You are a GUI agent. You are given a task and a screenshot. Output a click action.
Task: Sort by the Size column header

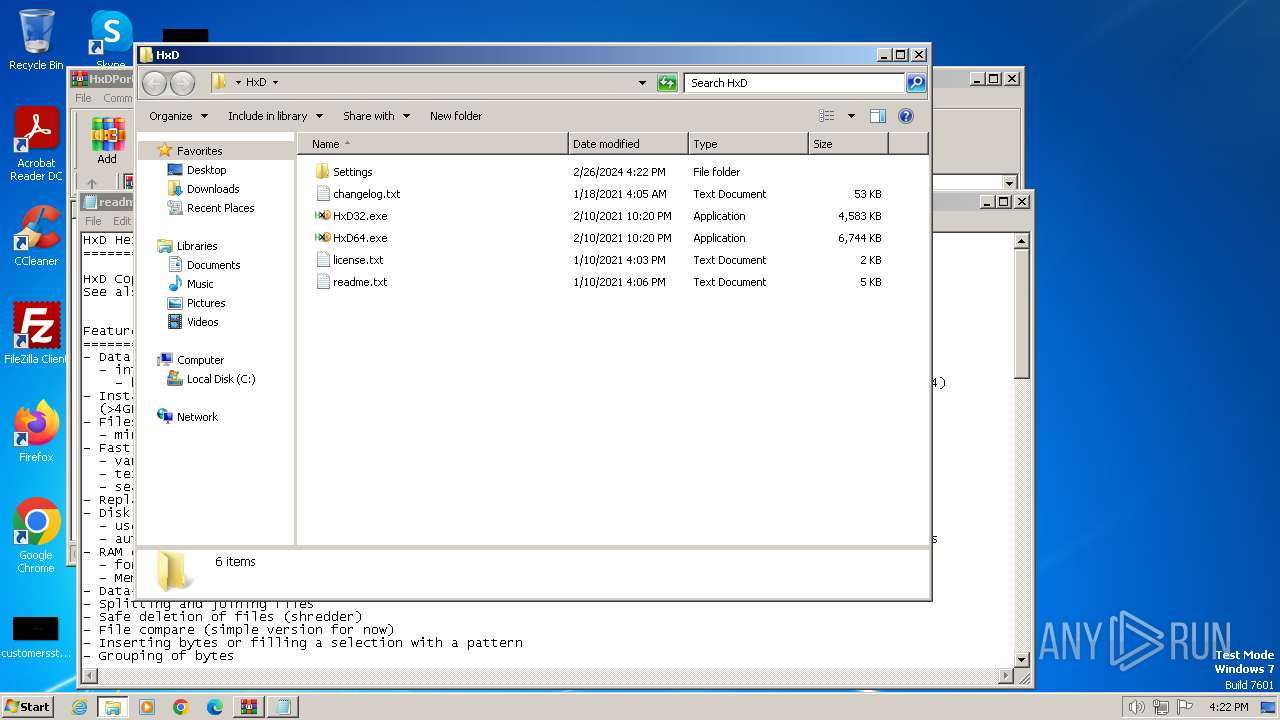(848, 144)
